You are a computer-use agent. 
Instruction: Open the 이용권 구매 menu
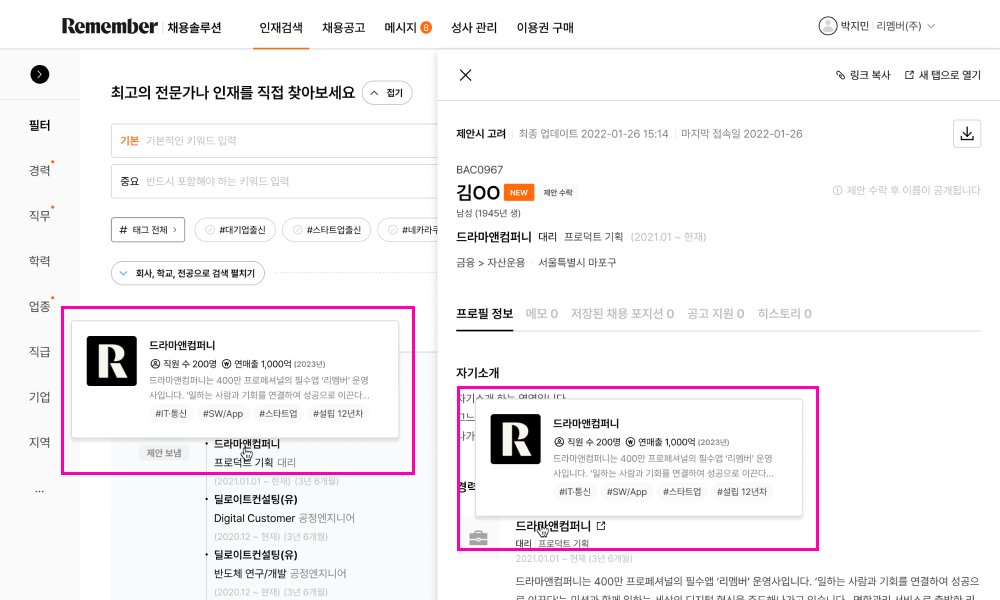click(545, 27)
